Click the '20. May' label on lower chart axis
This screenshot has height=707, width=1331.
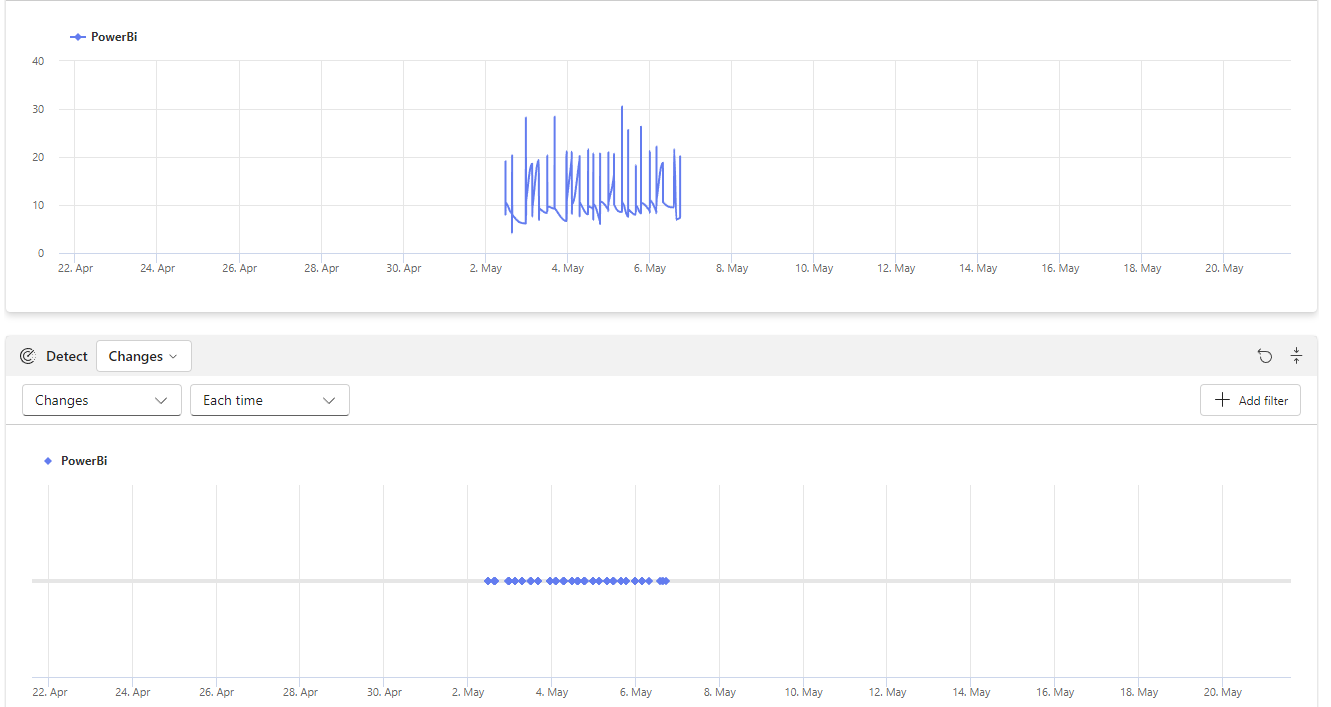click(x=1225, y=692)
